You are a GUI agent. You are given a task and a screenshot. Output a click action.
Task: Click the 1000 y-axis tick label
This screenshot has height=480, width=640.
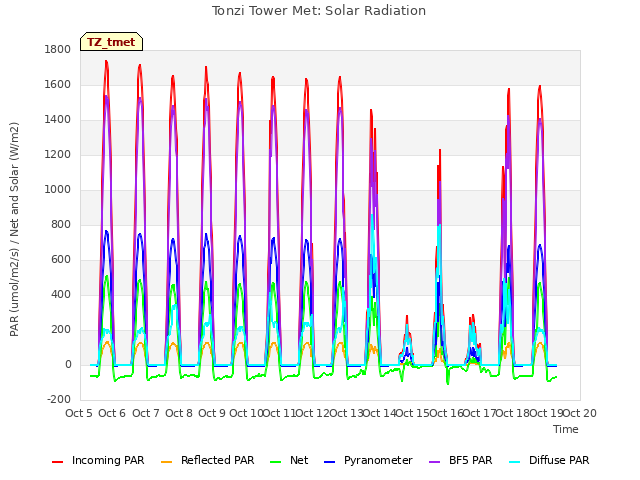[x=58, y=189]
